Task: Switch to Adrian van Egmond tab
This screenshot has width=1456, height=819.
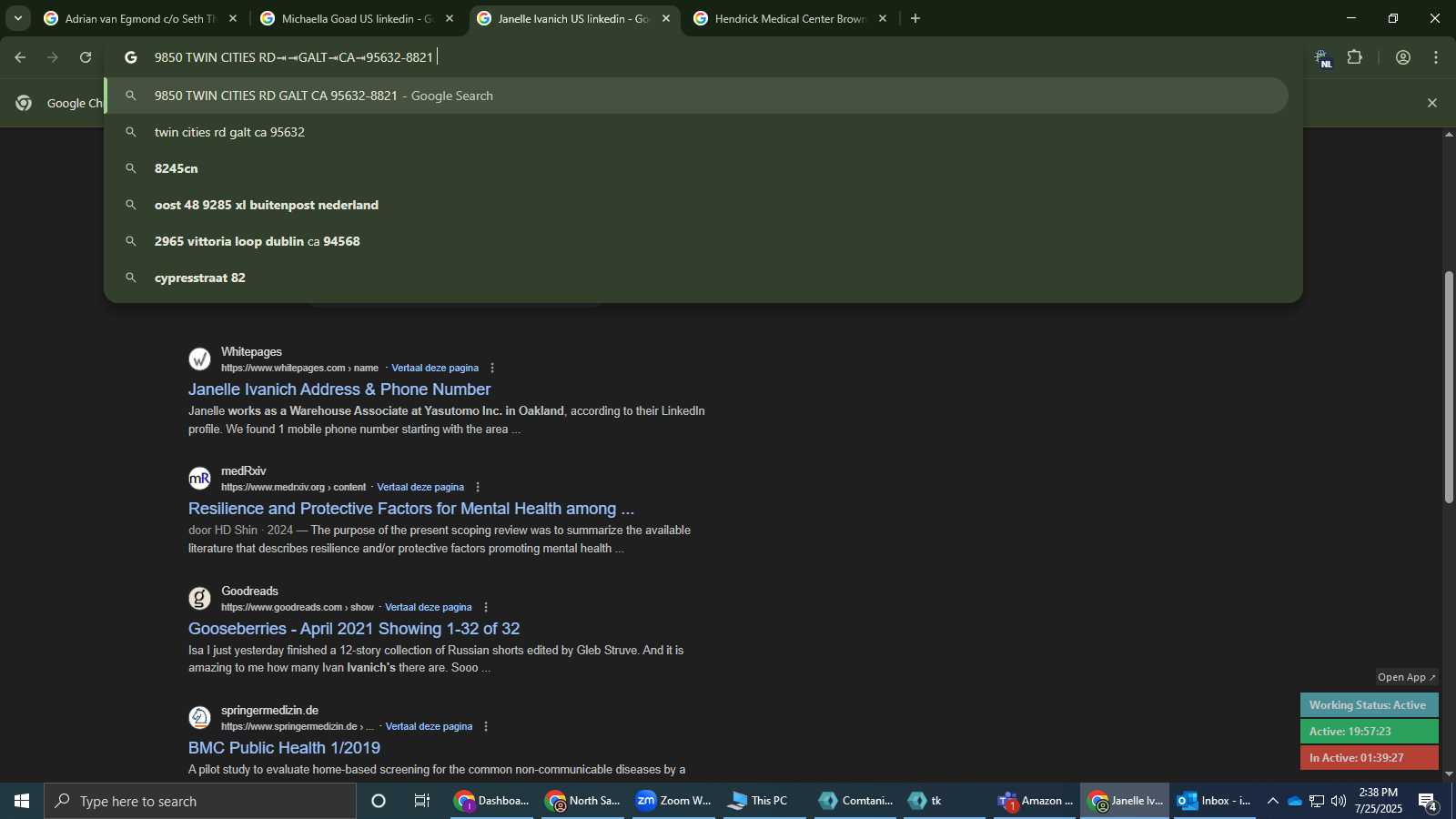Action: point(141,18)
